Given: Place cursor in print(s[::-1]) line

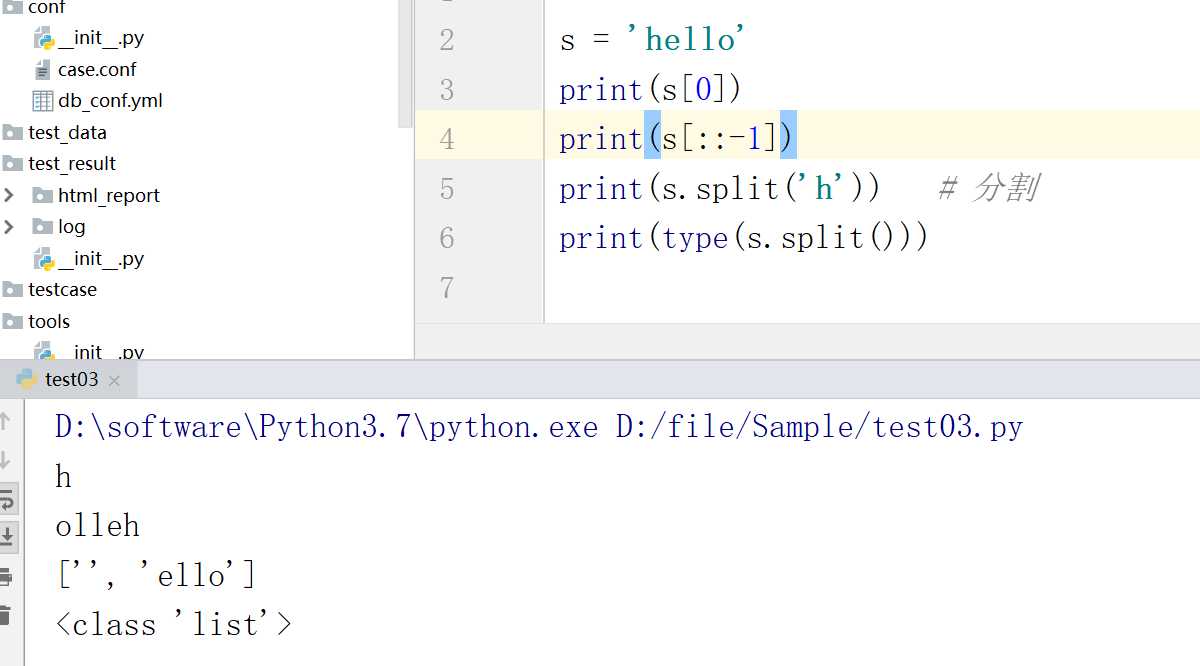Looking at the screenshot, I should 677,139.
